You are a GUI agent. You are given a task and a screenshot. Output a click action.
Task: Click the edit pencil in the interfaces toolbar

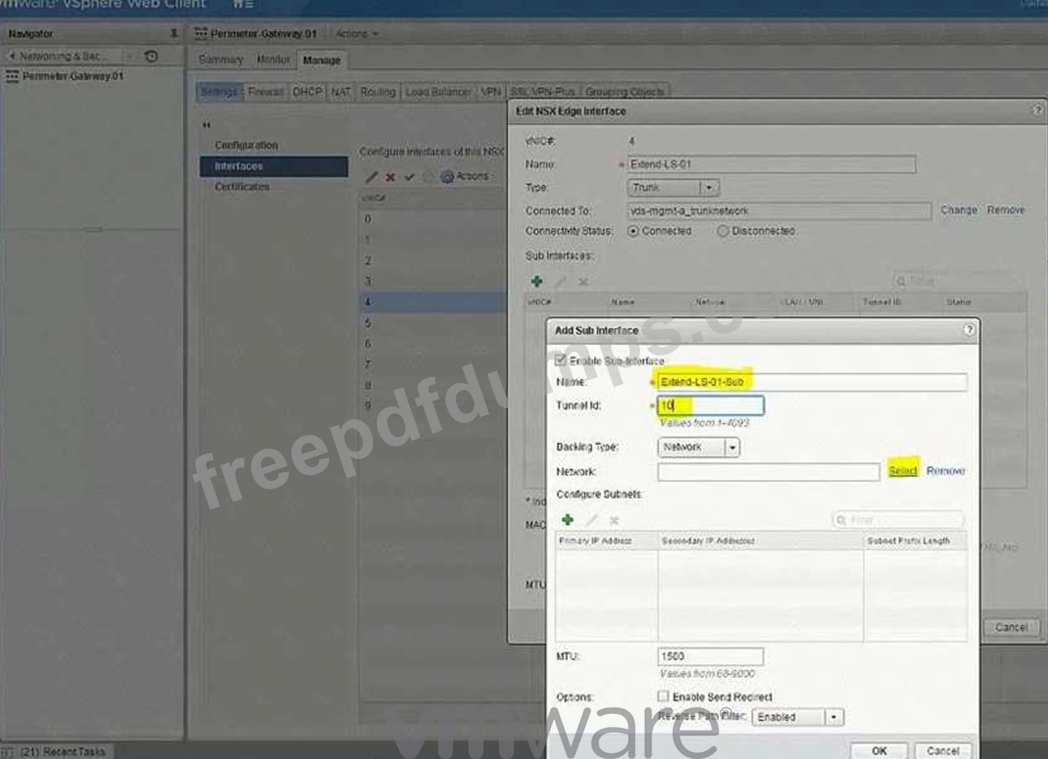pyautogui.click(x=372, y=176)
